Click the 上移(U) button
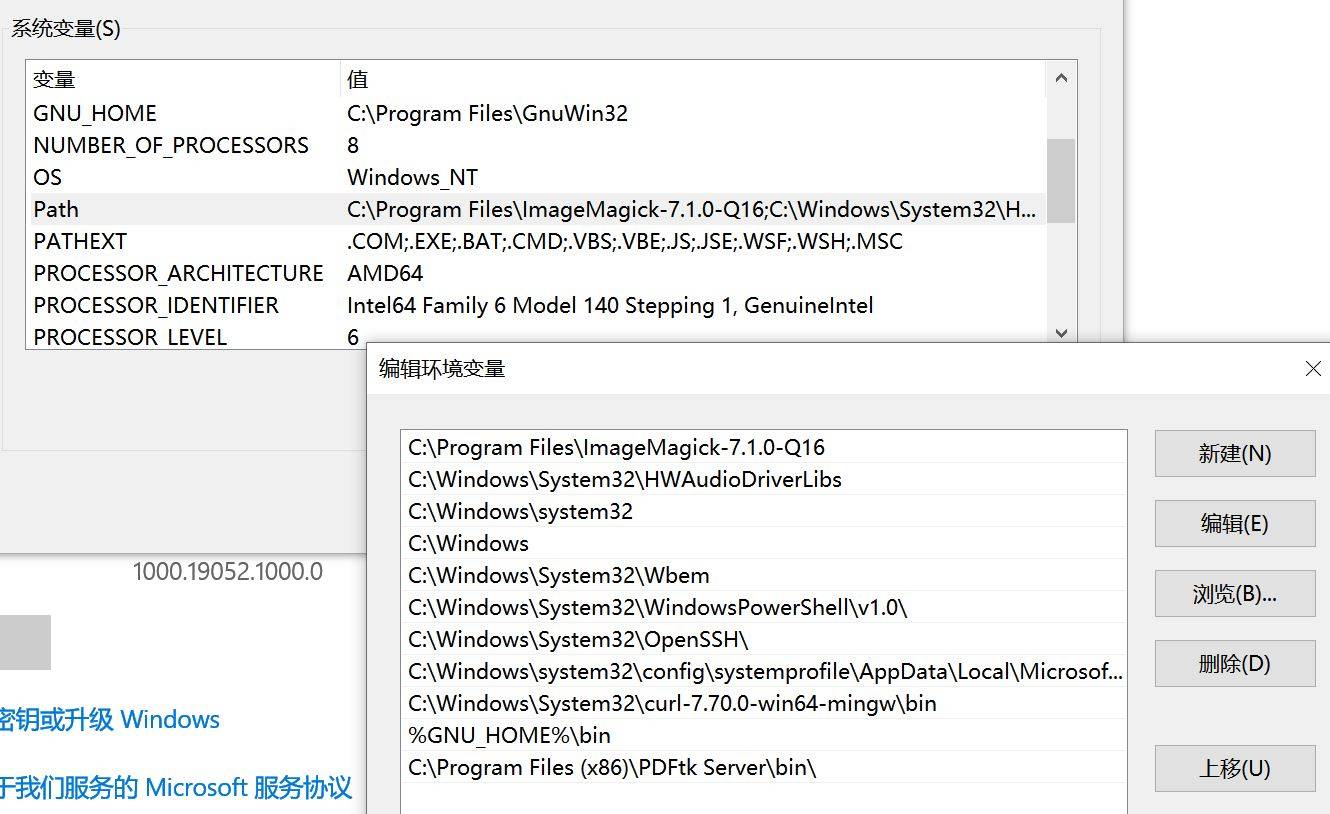 point(1234,768)
